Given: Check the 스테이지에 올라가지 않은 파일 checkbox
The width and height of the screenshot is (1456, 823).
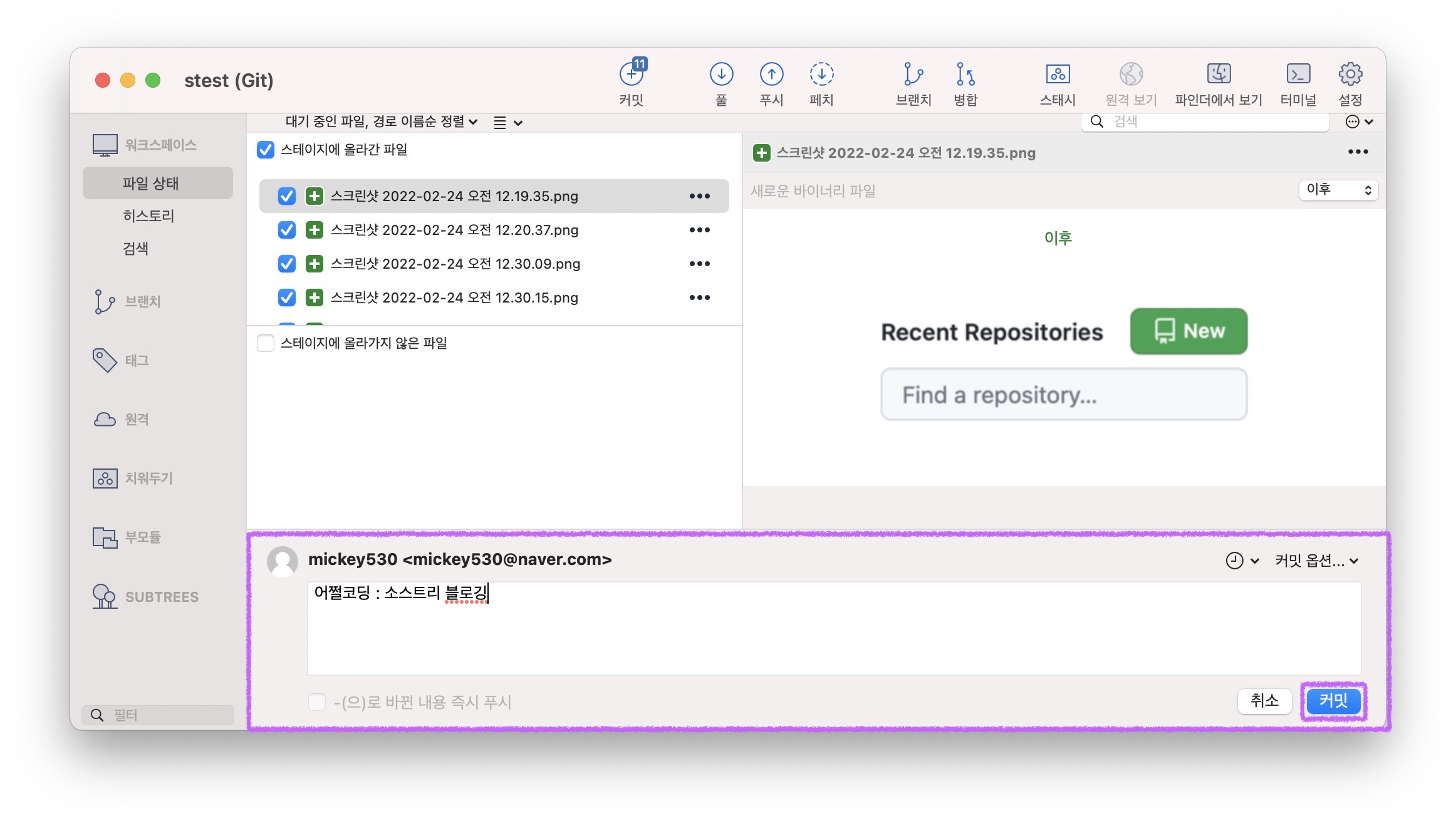Looking at the screenshot, I should click(x=266, y=343).
